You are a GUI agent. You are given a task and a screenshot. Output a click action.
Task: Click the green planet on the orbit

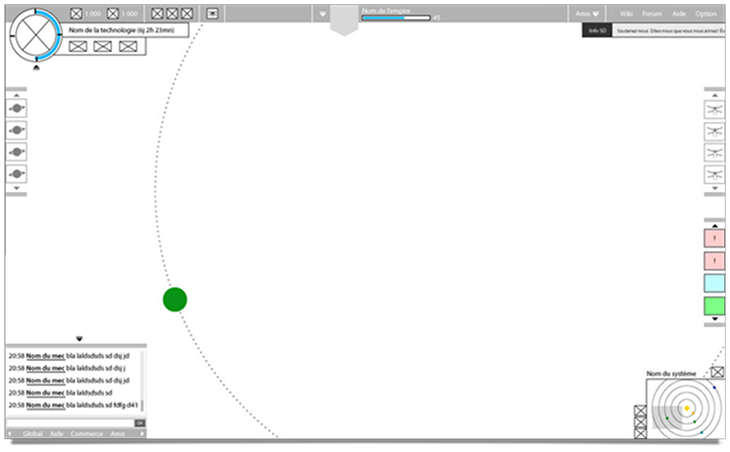click(x=175, y=299)
